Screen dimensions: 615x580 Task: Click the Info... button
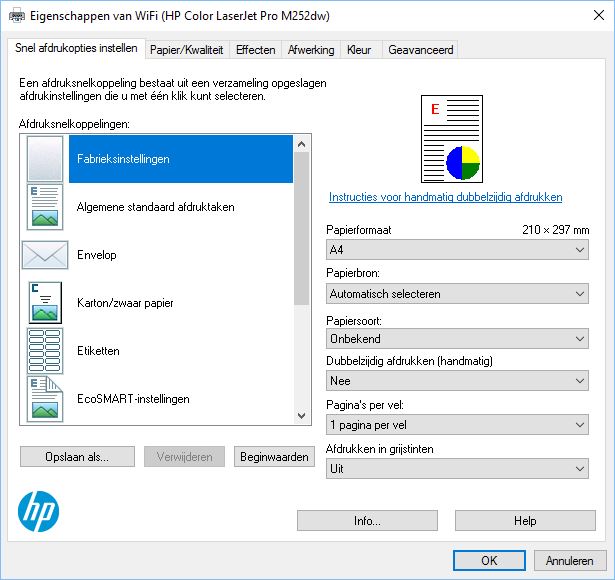[367, 520]
